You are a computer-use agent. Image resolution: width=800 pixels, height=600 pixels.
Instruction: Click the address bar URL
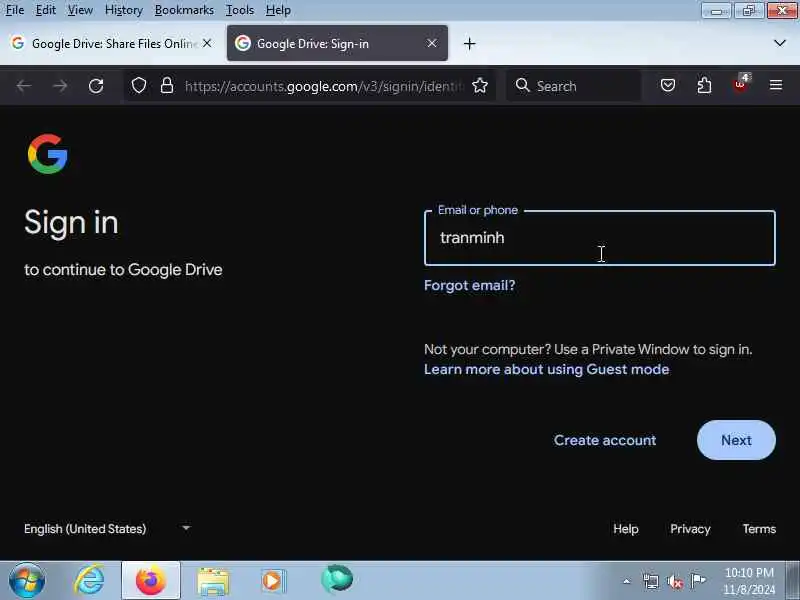[324, 86]
